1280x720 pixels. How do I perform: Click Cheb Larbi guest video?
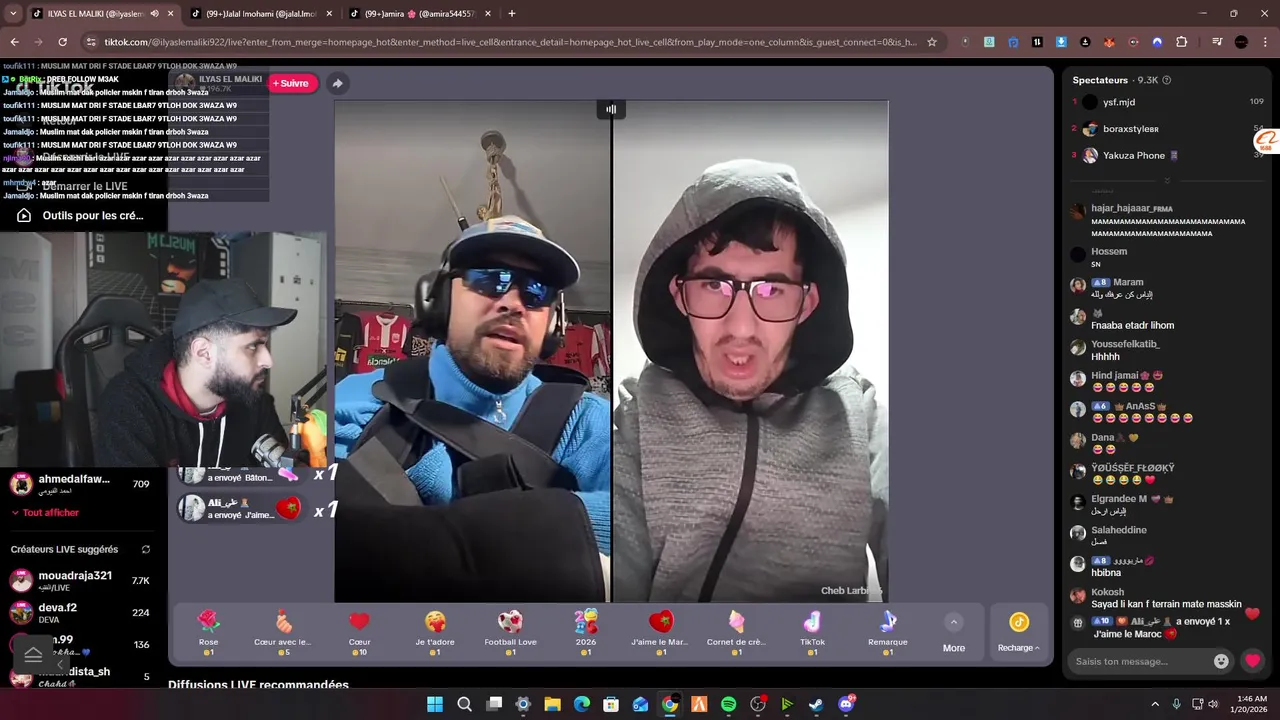[750, 350]
